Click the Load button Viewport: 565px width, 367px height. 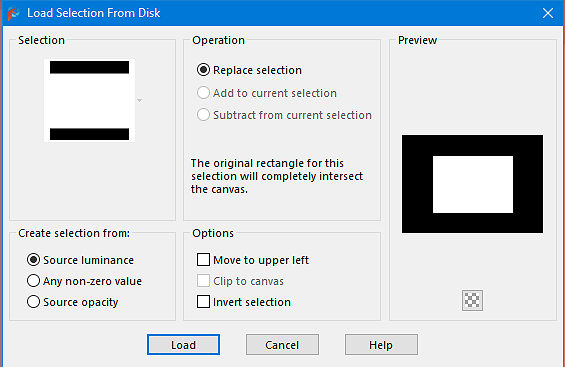(183, 345)
